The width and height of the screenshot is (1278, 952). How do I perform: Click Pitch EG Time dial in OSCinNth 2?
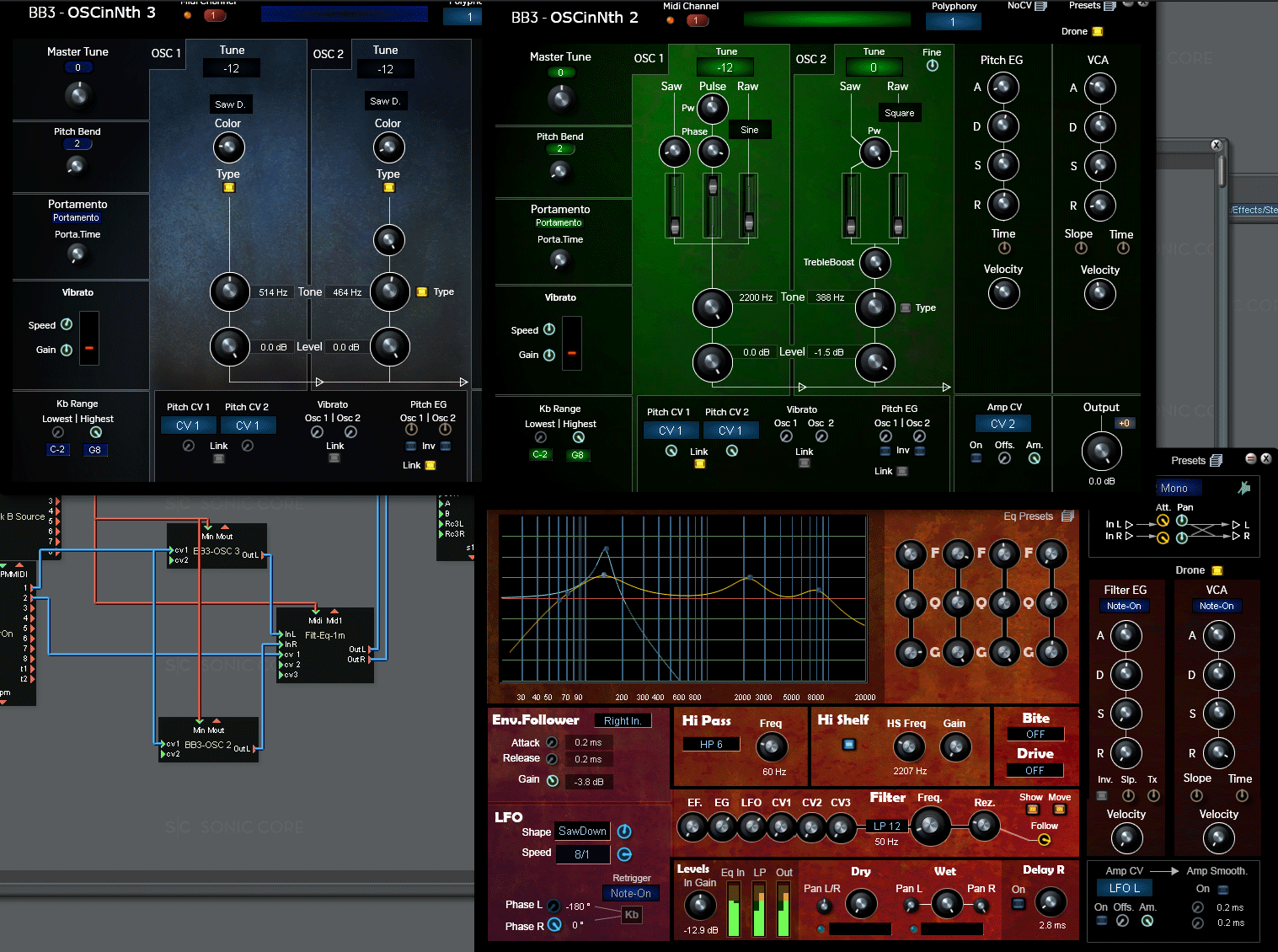point(1004,249)
